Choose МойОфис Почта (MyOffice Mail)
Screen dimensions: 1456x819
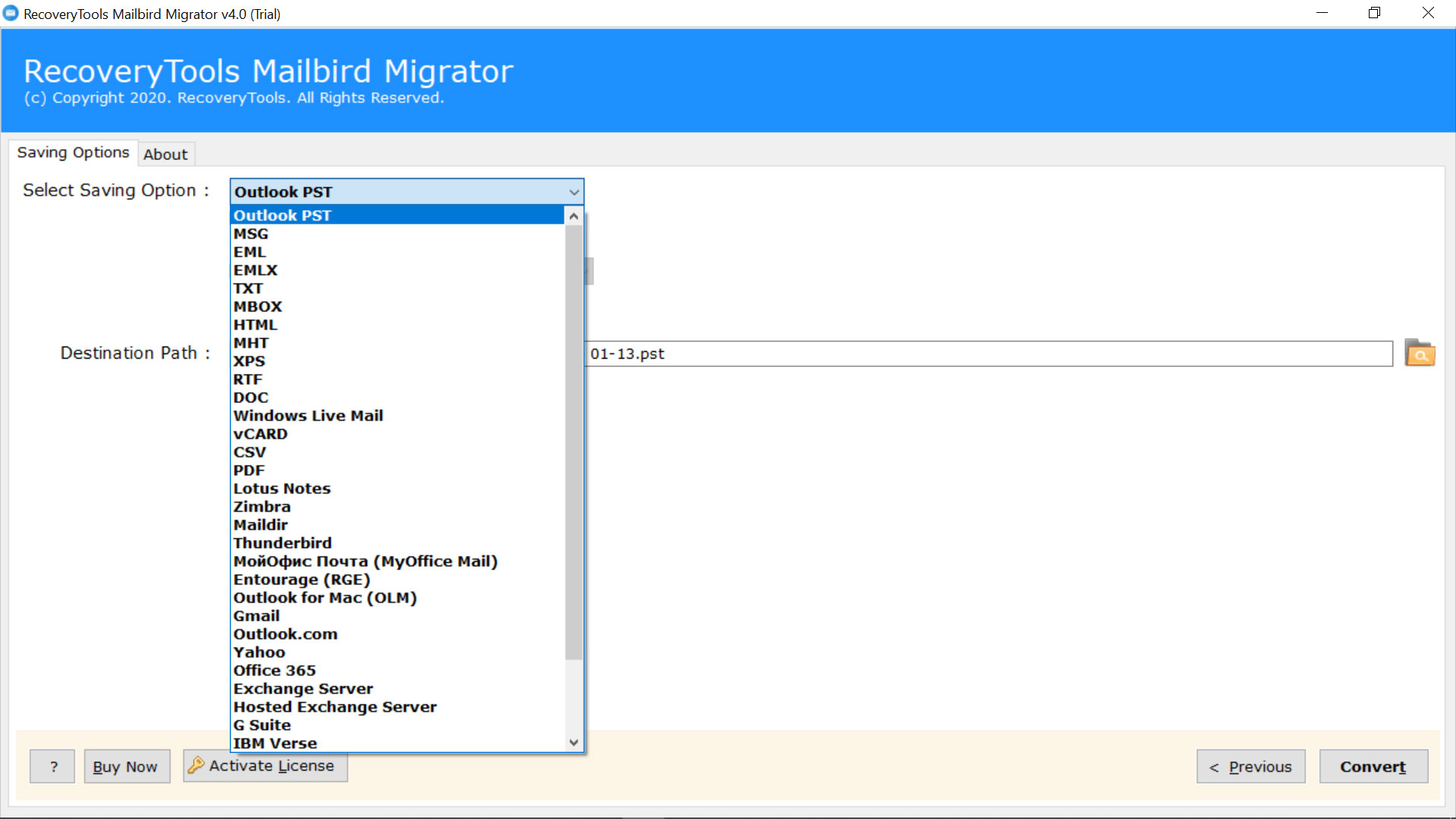click(x=397, y=561)
